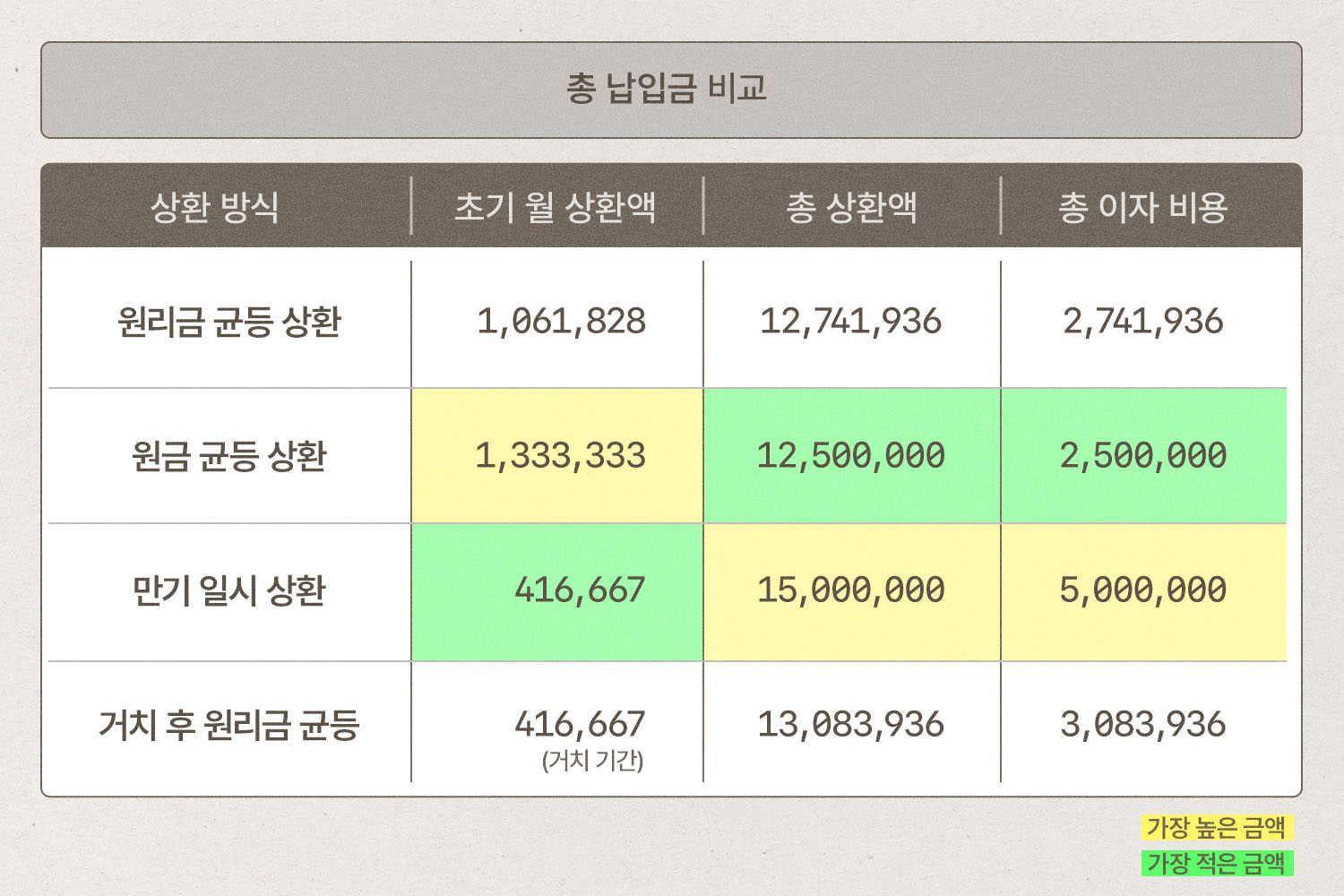Screen dimensions: 1344x896
Task: Select the 상환 방식 column header
Action: pos(214,208)
